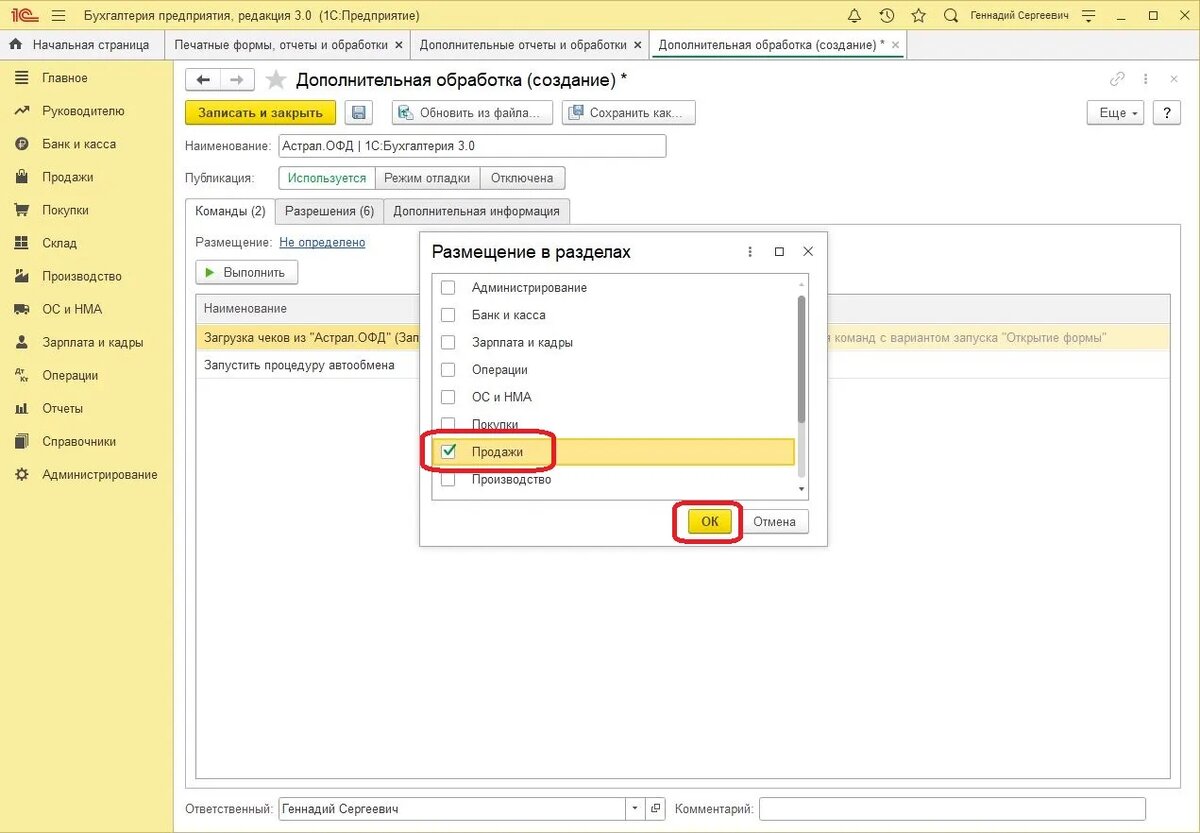
Task: Open ОС и НМА sidebar section
Action: click(x=72, y=309)
